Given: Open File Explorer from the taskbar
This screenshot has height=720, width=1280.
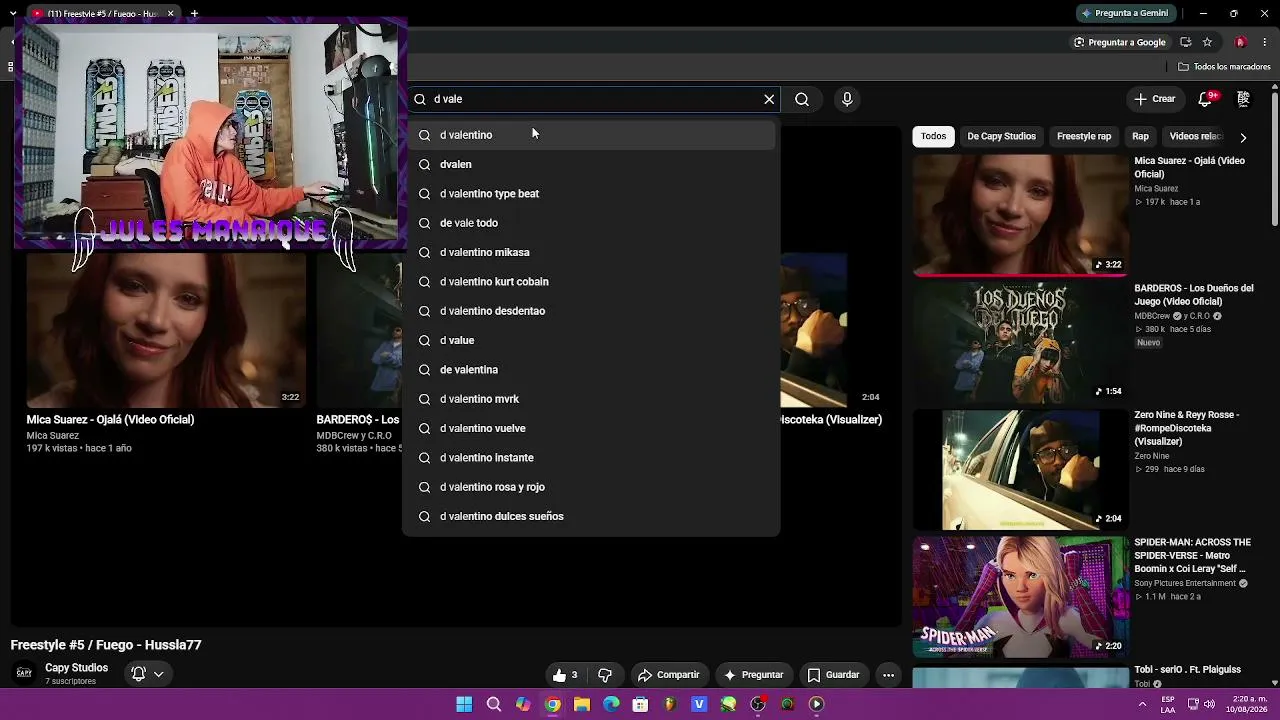Looking at the screenshot, I should [582, 704].
